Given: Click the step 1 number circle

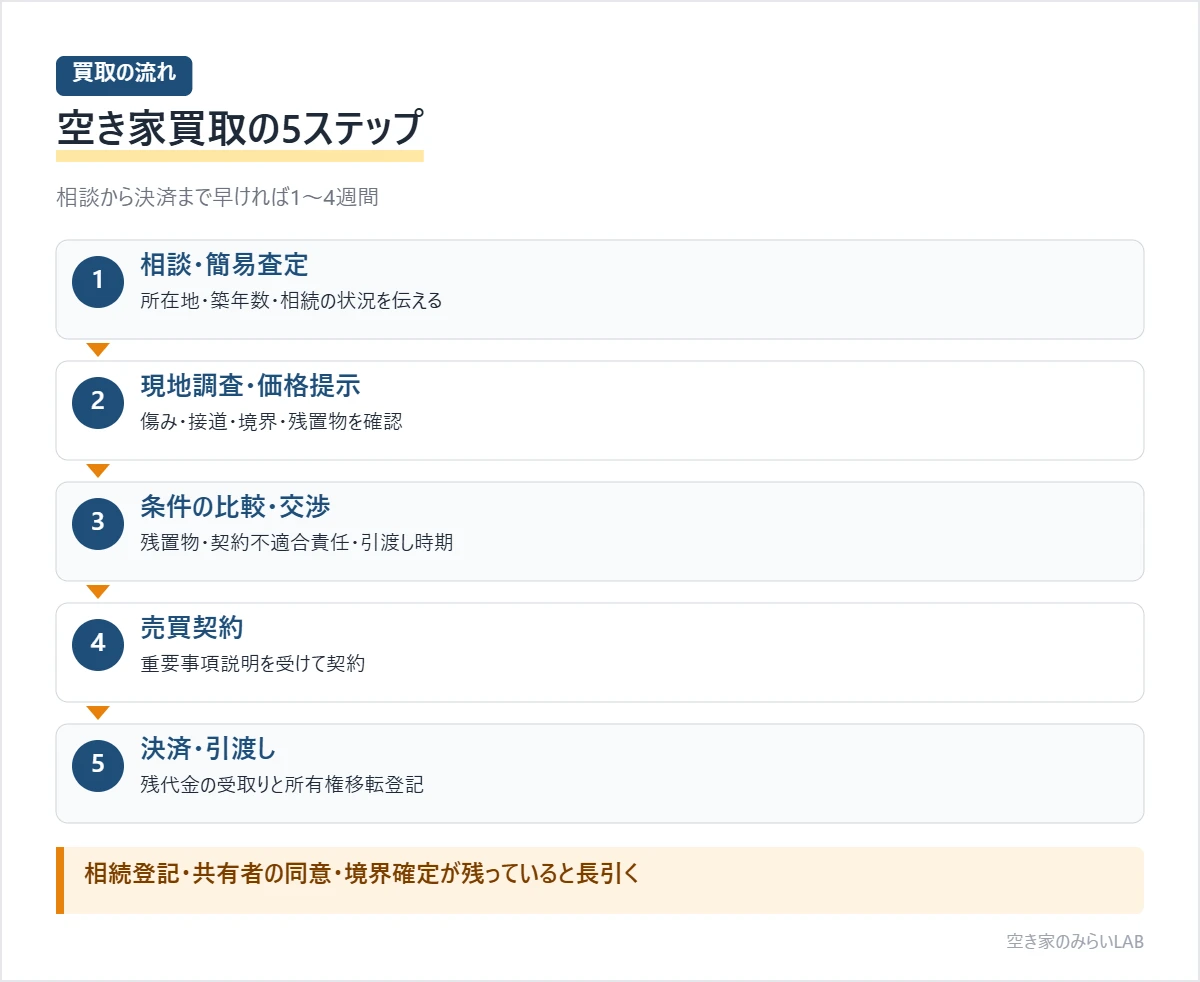Looking at the screenshot, I should point(98,281).
